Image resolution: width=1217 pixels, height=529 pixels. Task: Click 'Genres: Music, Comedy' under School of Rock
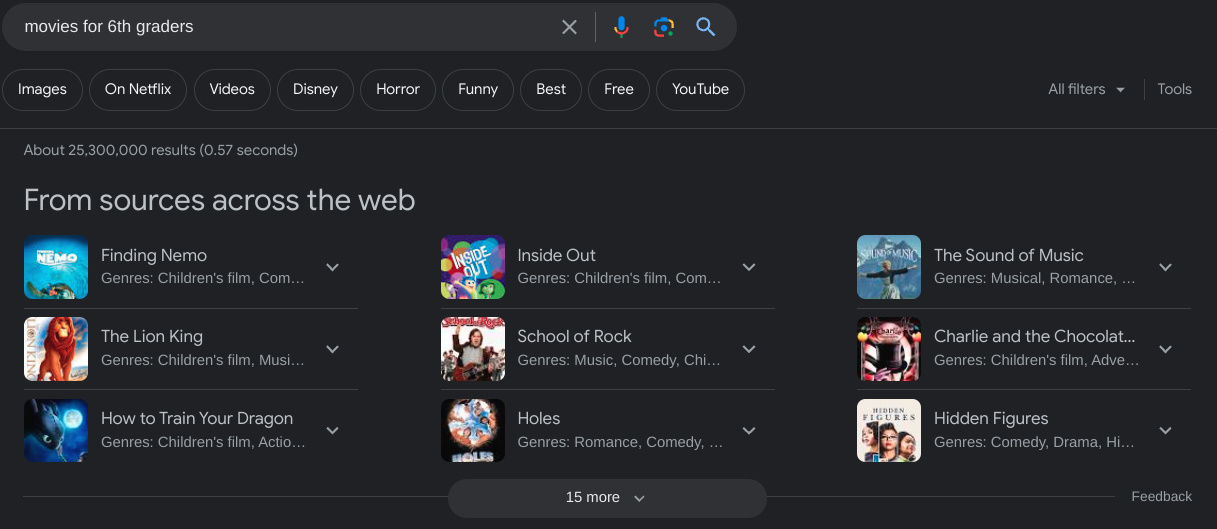[x=620, y=360]
